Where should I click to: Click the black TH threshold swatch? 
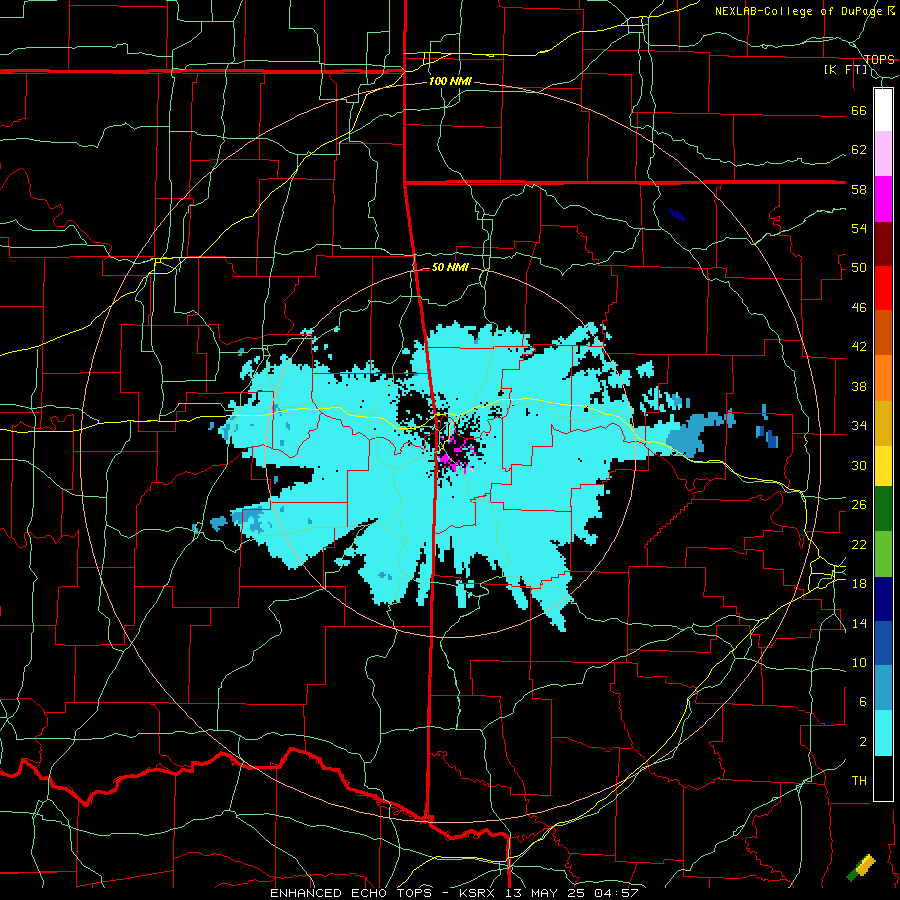[883, 778]
